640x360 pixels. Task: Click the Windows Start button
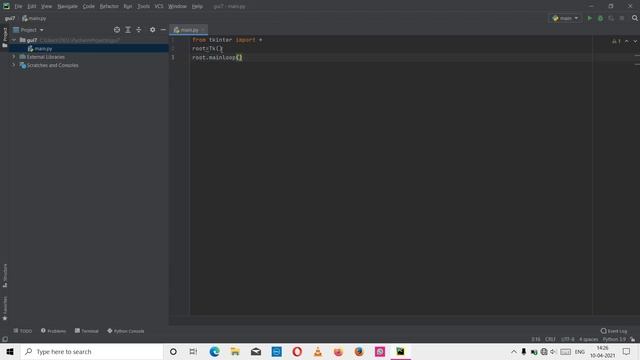(x=10, y=351)
